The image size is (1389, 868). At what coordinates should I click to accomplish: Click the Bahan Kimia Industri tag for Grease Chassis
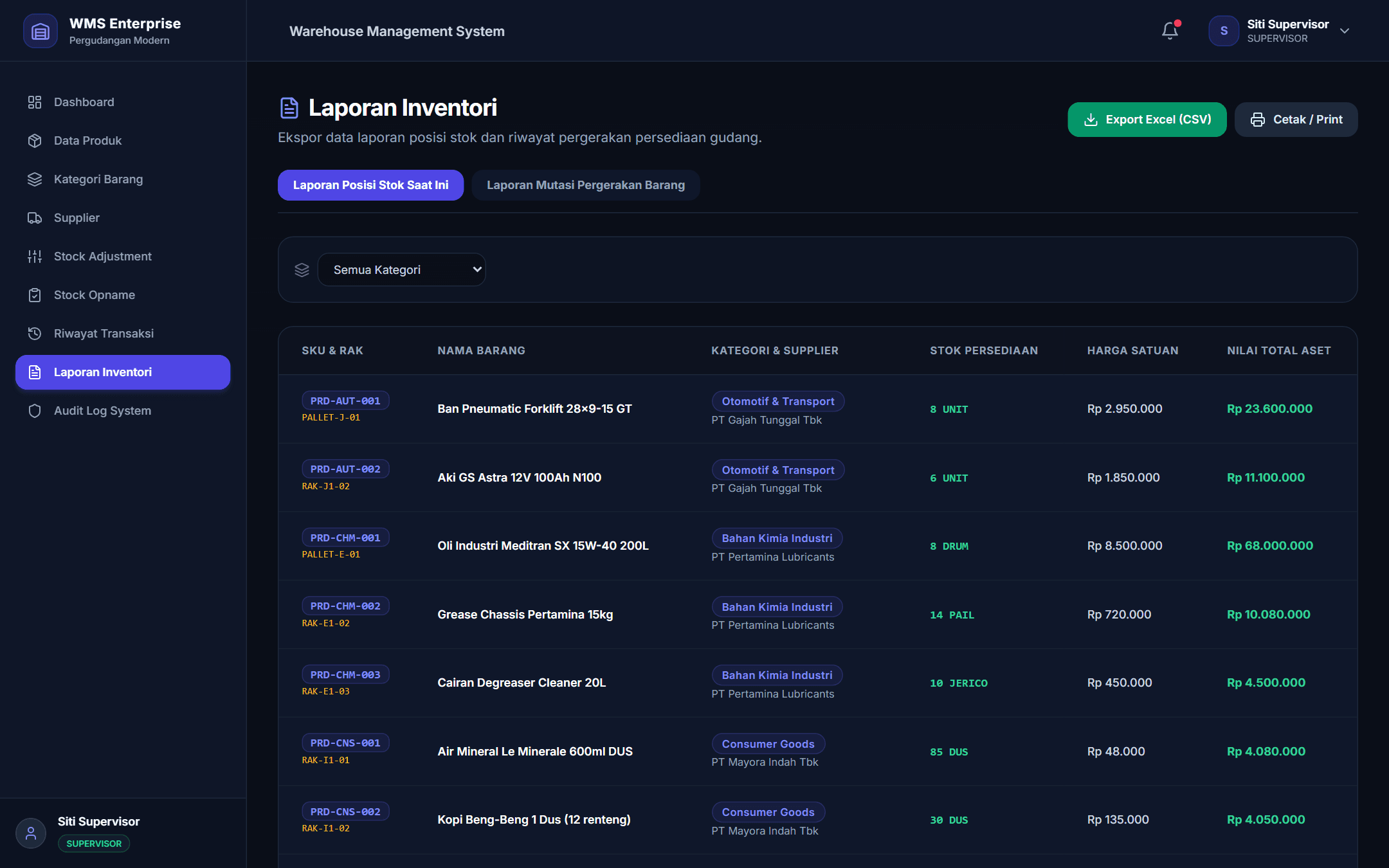[777, 607]
